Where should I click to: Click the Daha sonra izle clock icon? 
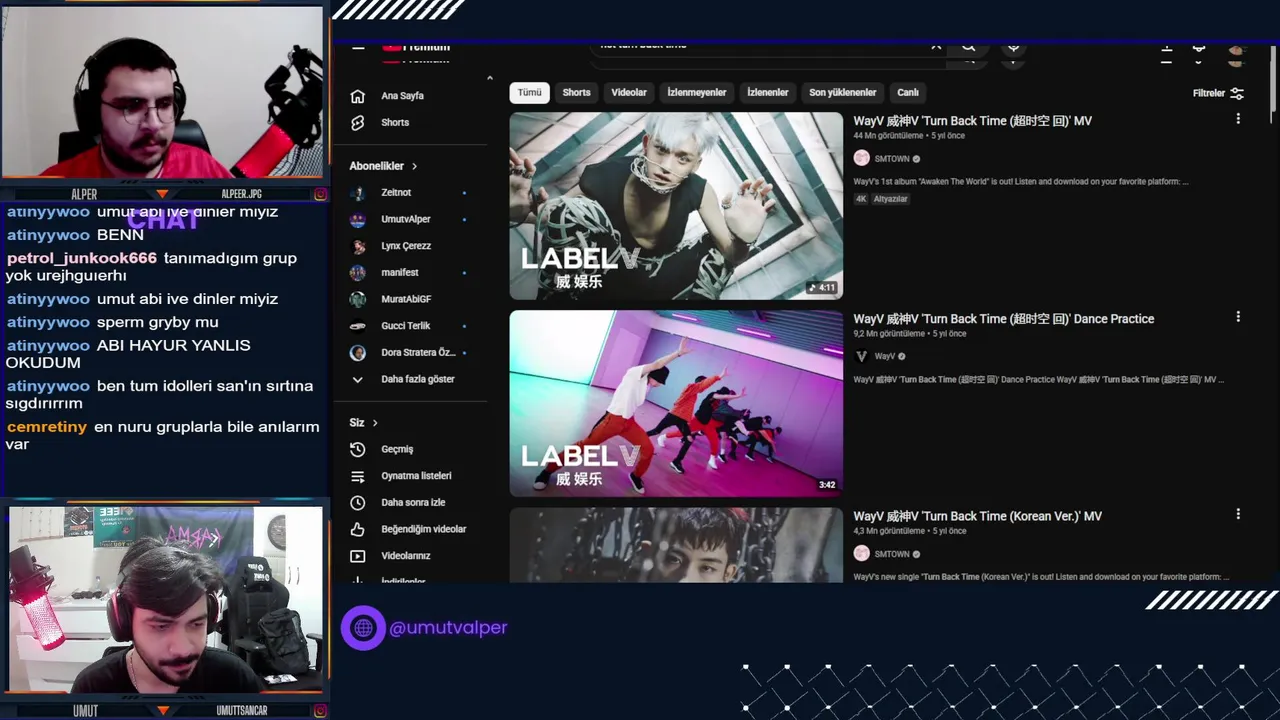click(x=358, y=503)
